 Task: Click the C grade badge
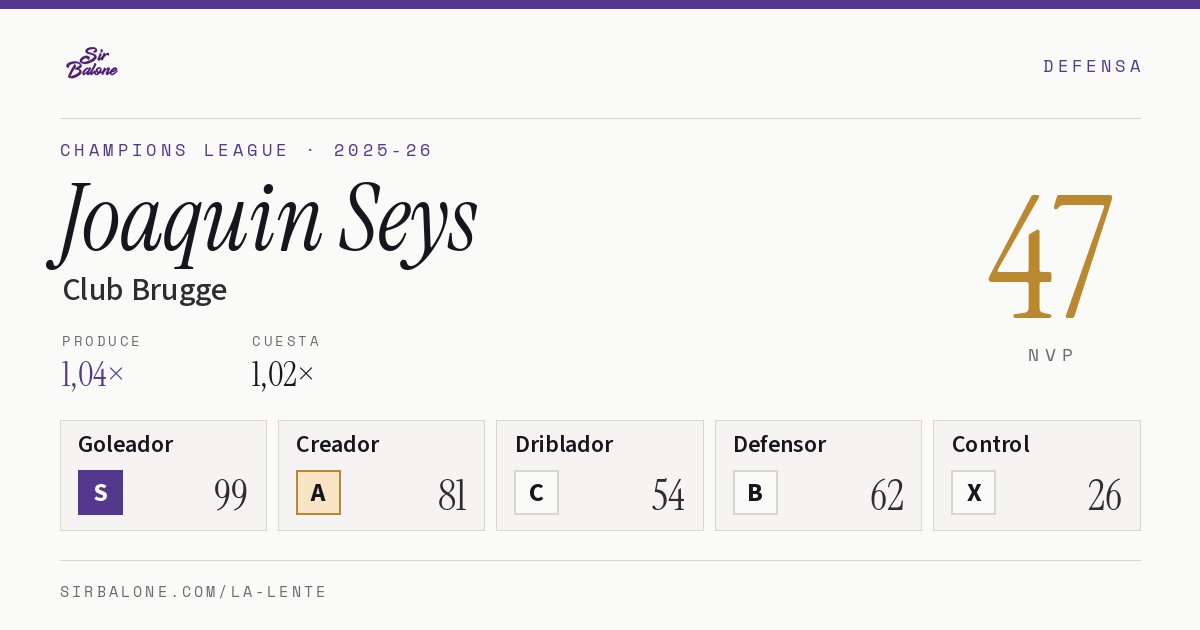coord(536,492)
